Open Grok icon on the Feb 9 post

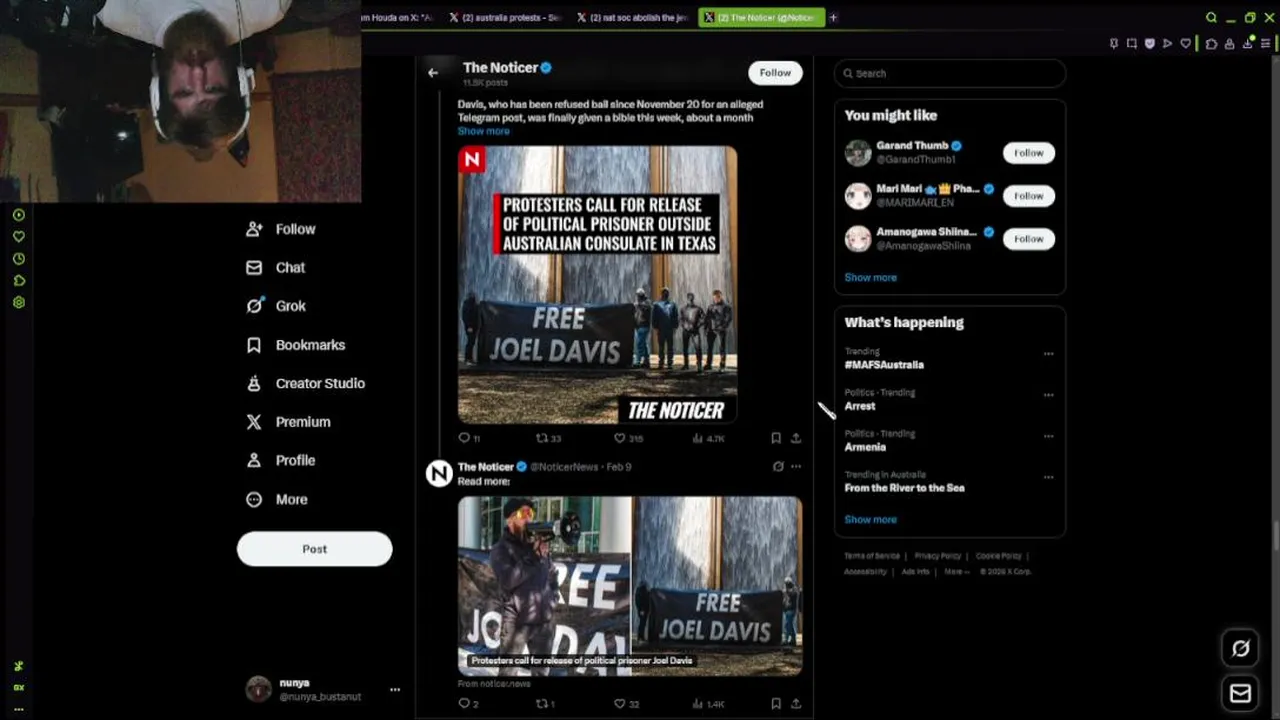click(x=778, y=466)
